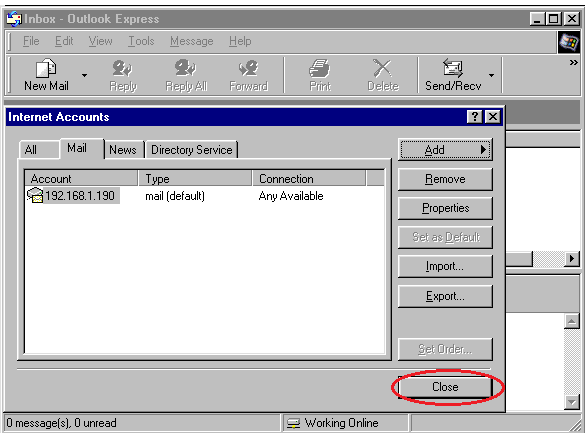The height and width of the screenshot is (433, 585).
Task: Sort list by the Account column header
Action: pyautogui.click(x=81, y=179)
